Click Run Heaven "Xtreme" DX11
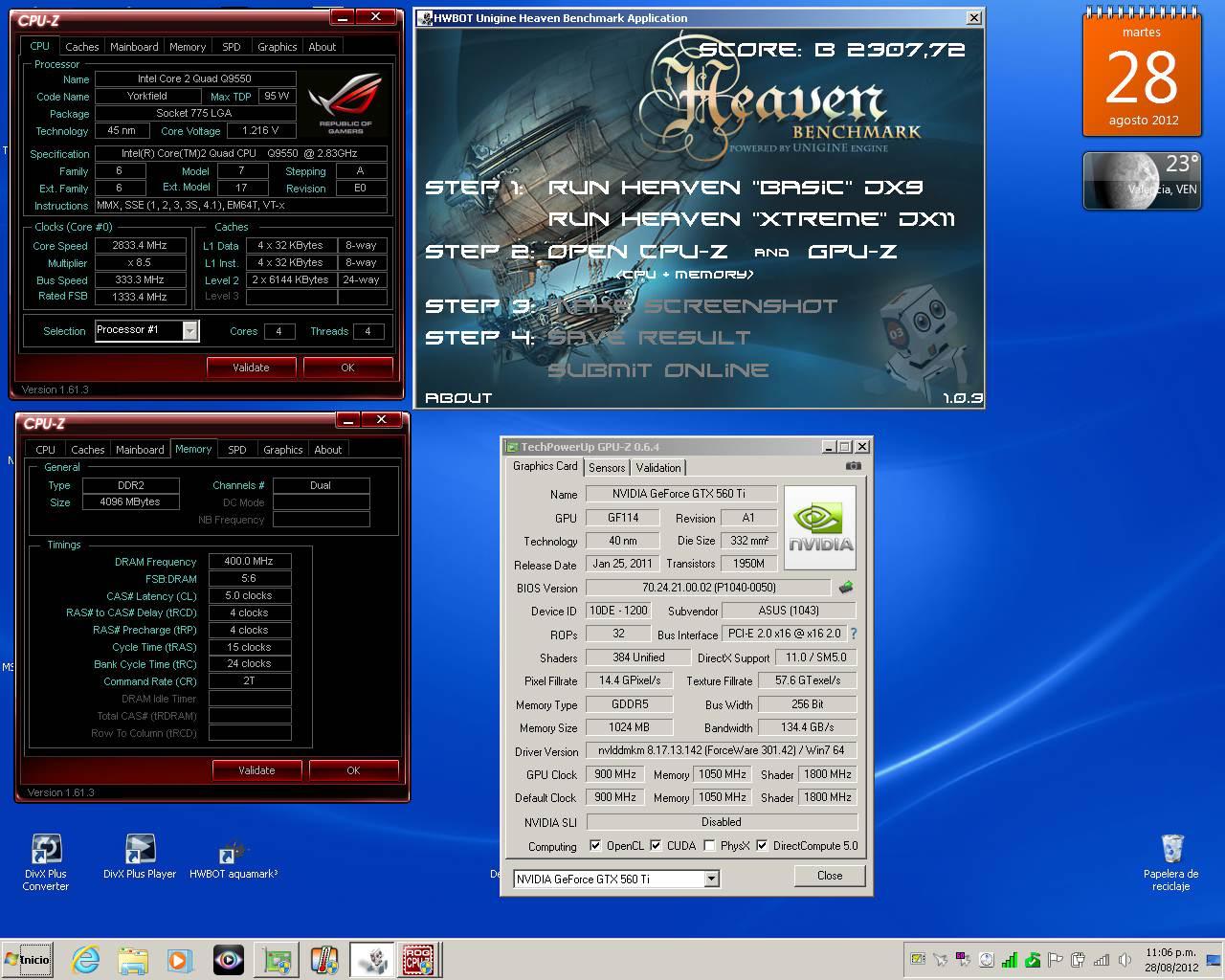Viewport: 1225px width, 980px height. click(751, 219)
